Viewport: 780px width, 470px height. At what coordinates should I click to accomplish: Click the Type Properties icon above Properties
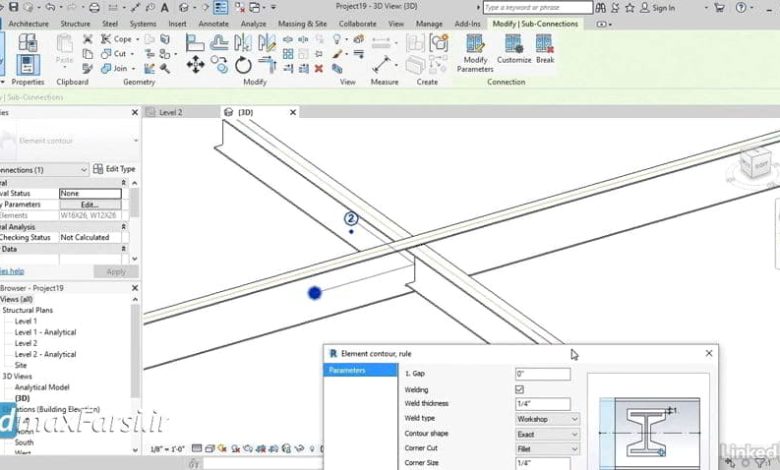tap(28, 43)
